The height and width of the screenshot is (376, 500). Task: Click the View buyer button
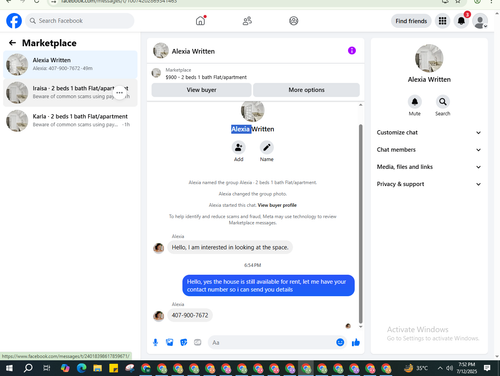(x=201, y=90)
